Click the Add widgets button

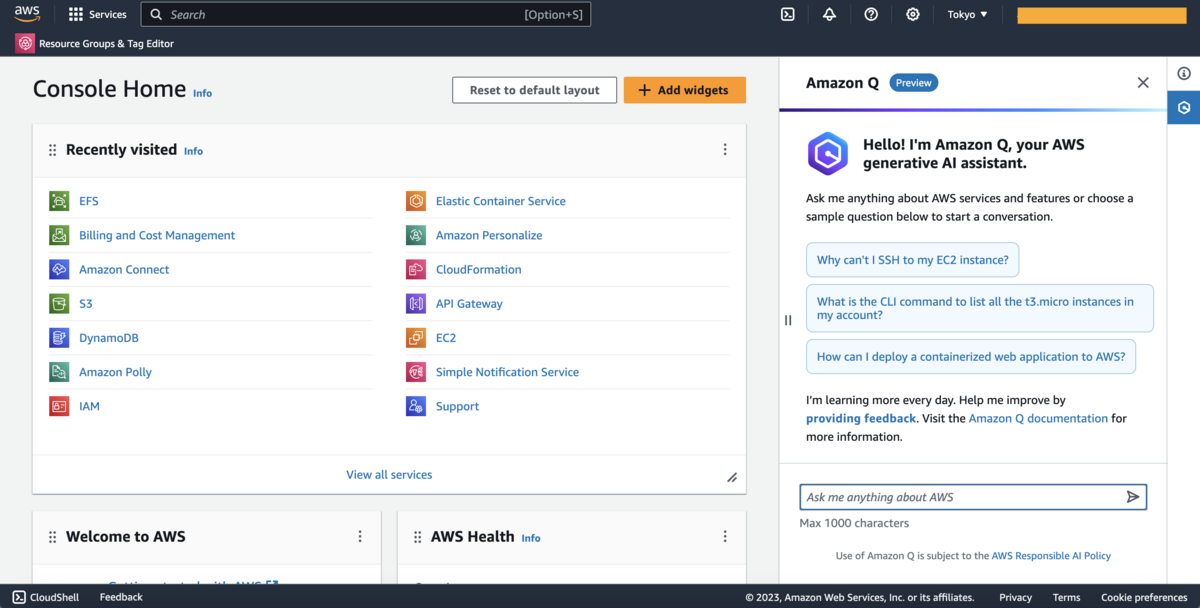(684, 90)
